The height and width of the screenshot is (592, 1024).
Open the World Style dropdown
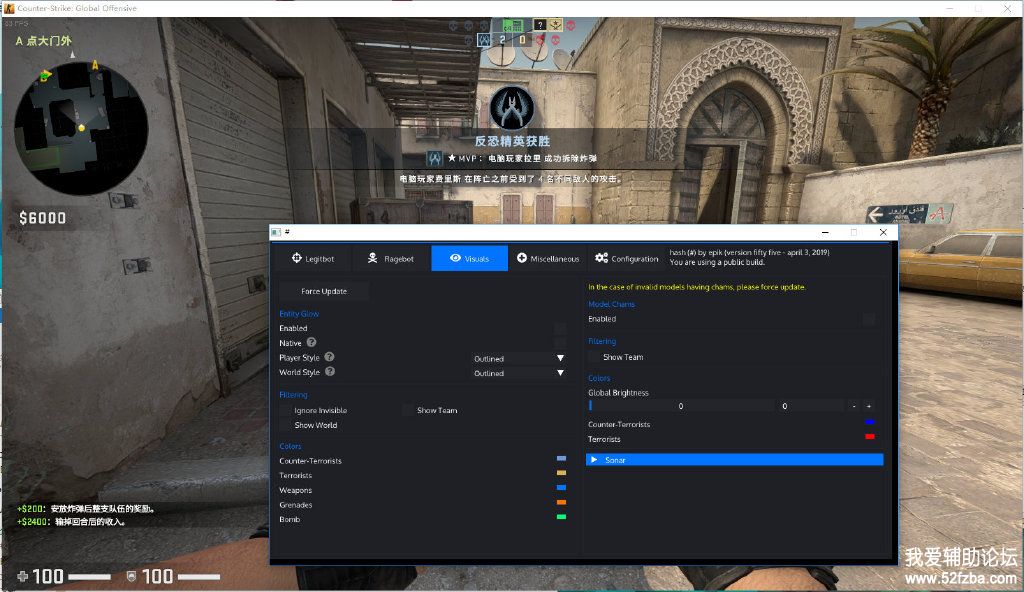coord(519,373)
